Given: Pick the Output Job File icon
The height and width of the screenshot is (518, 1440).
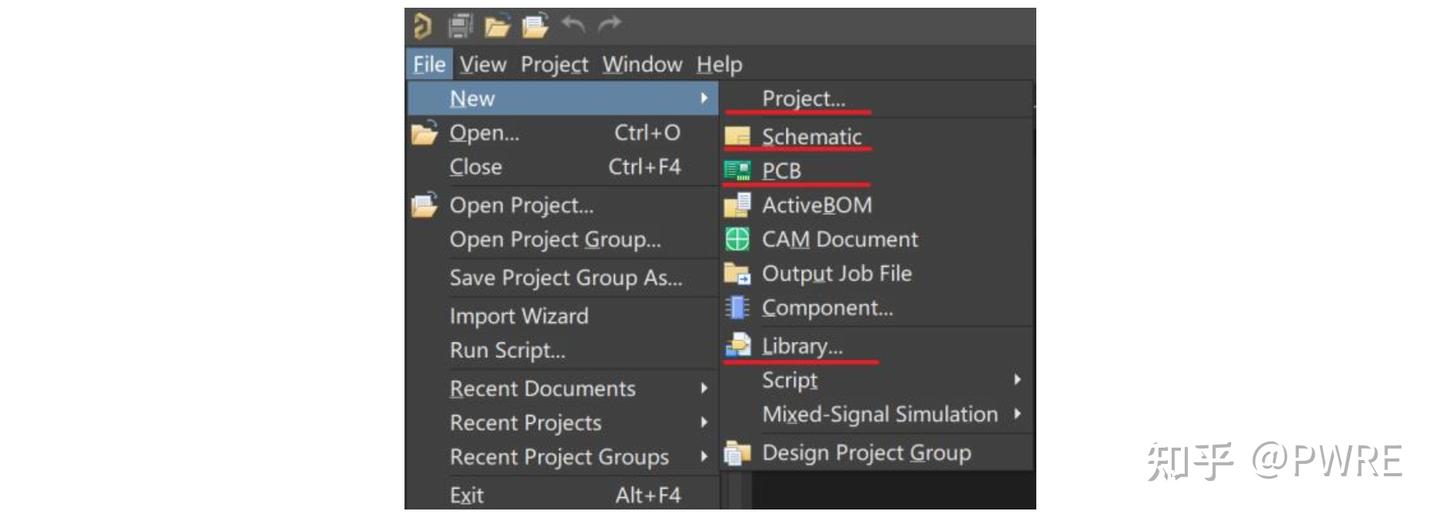Looking at the screenshot, I should pyautogui.click(x=737, y=273).
